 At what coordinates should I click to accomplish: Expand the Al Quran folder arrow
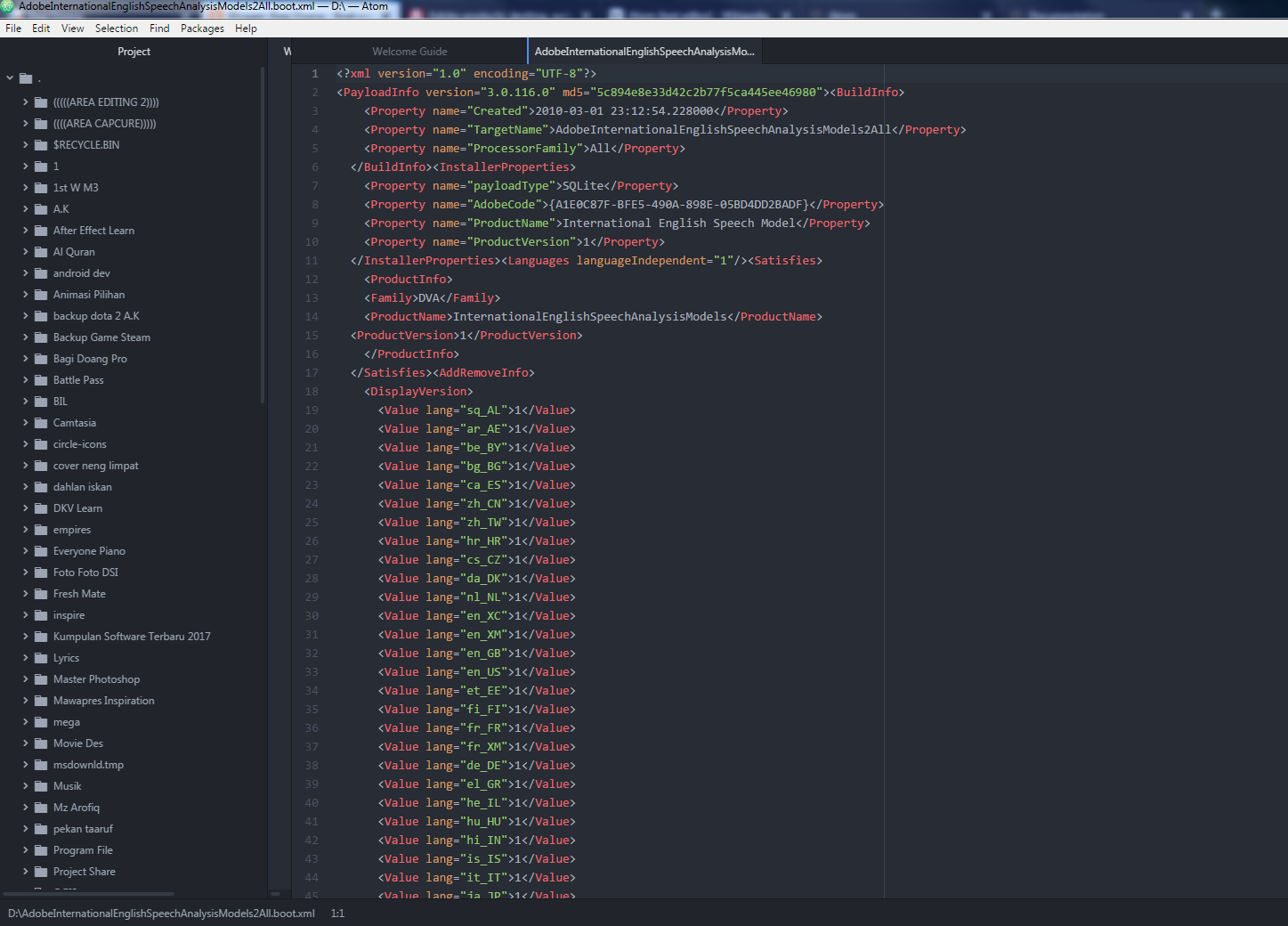click(x=26, y=252)
